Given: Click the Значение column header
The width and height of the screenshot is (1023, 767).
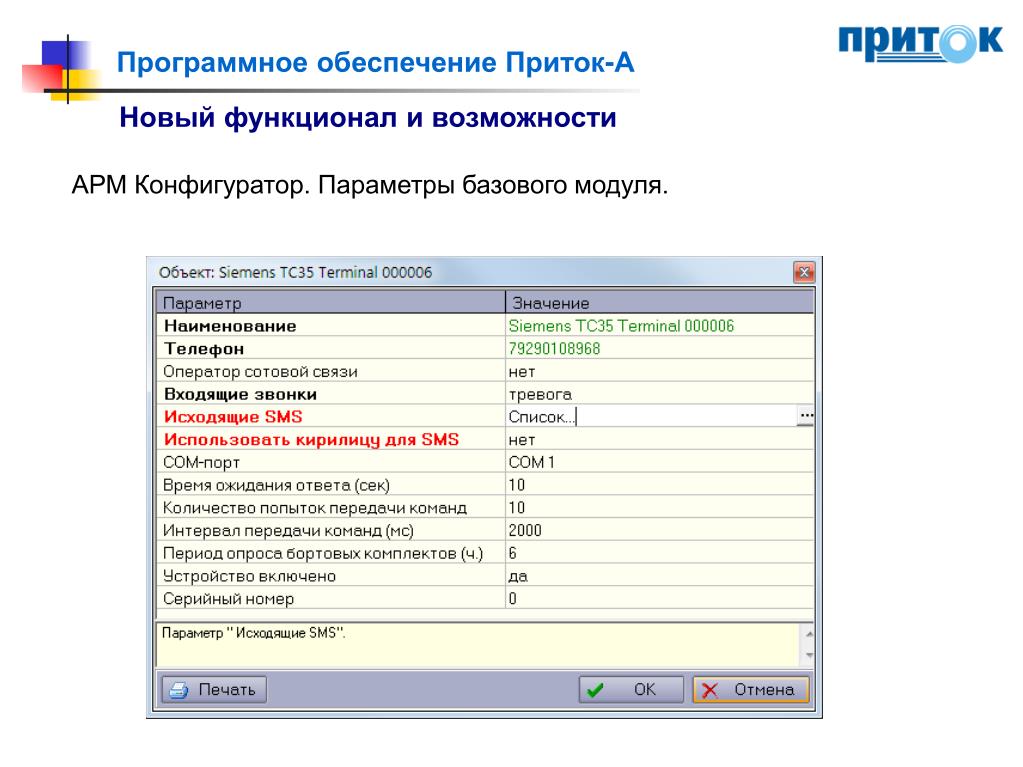Looking at the screenshot, I should (x=660, y=303).
